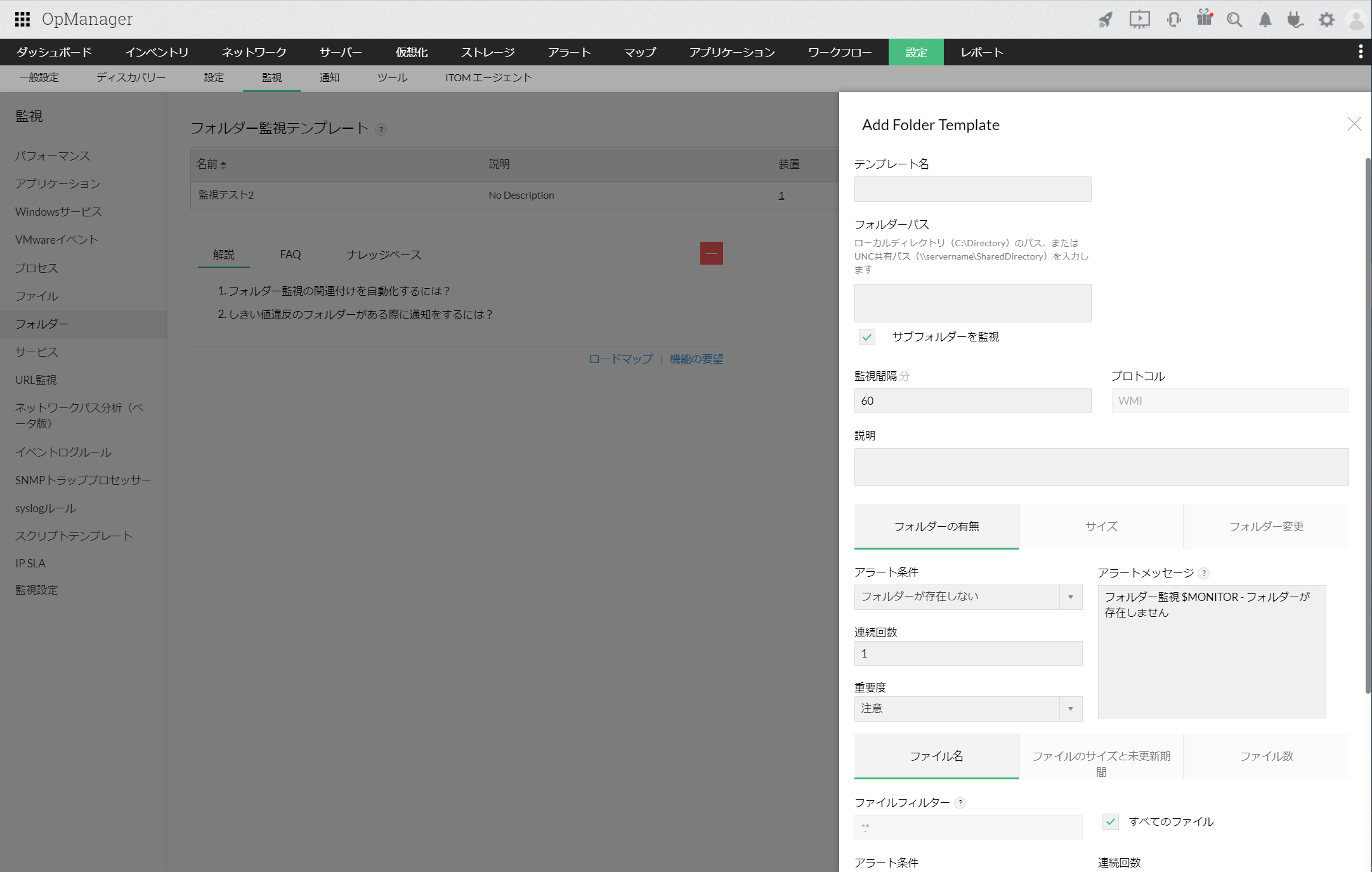This screenshot has width=1372, height=872.
Task: Click the rocket quick-start icon
Action: coord(1106,20)
